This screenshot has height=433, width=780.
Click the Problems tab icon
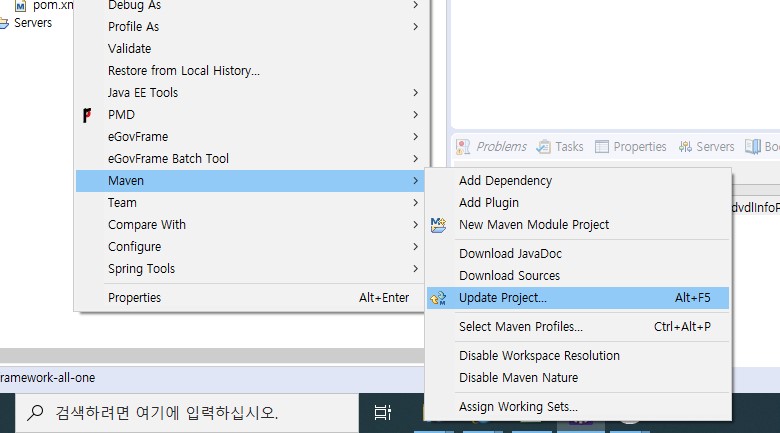click(463, 147)
